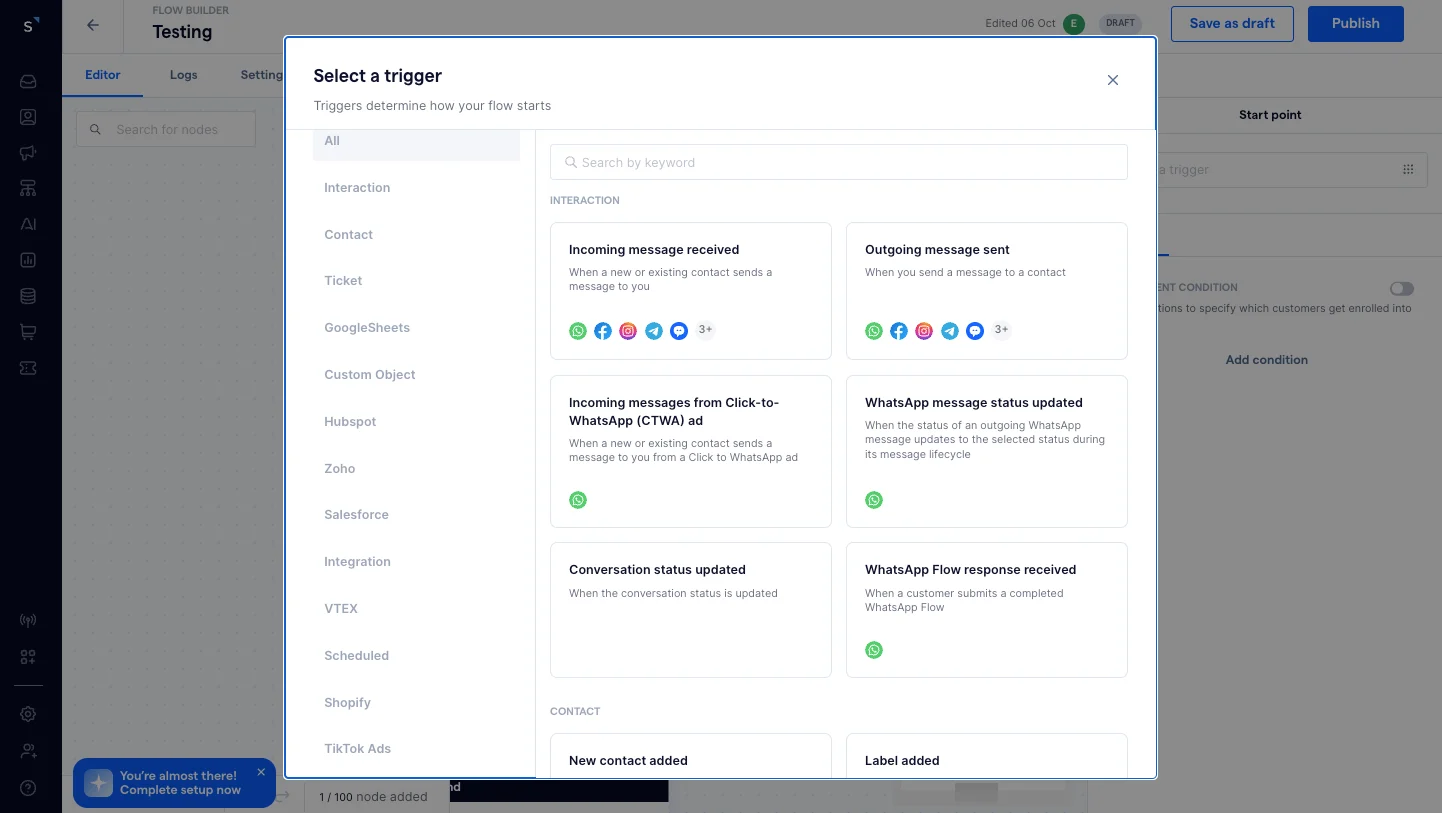Open the AI section from the sidebar

tap(28, 224)
